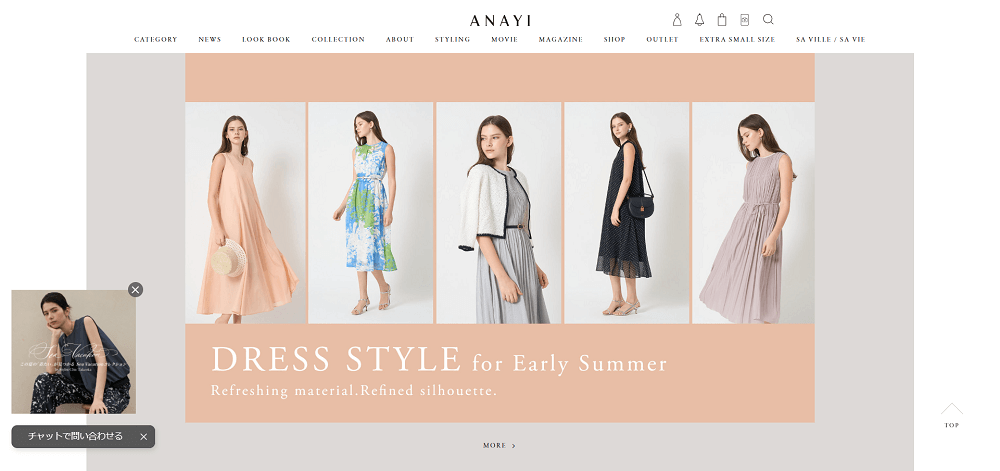Open the SA VILLE / SA VIE link

tap(830, 40)
